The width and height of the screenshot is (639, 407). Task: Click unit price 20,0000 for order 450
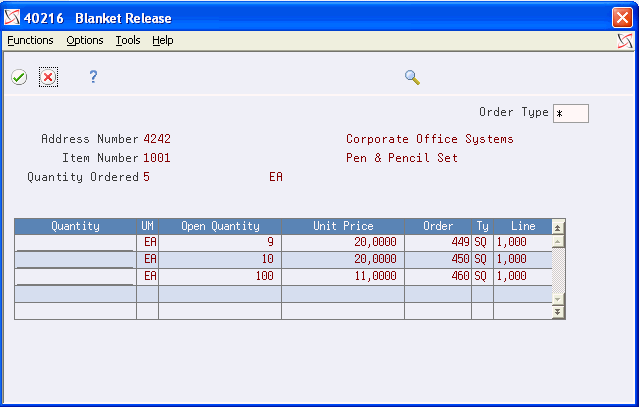pos(343,260)
